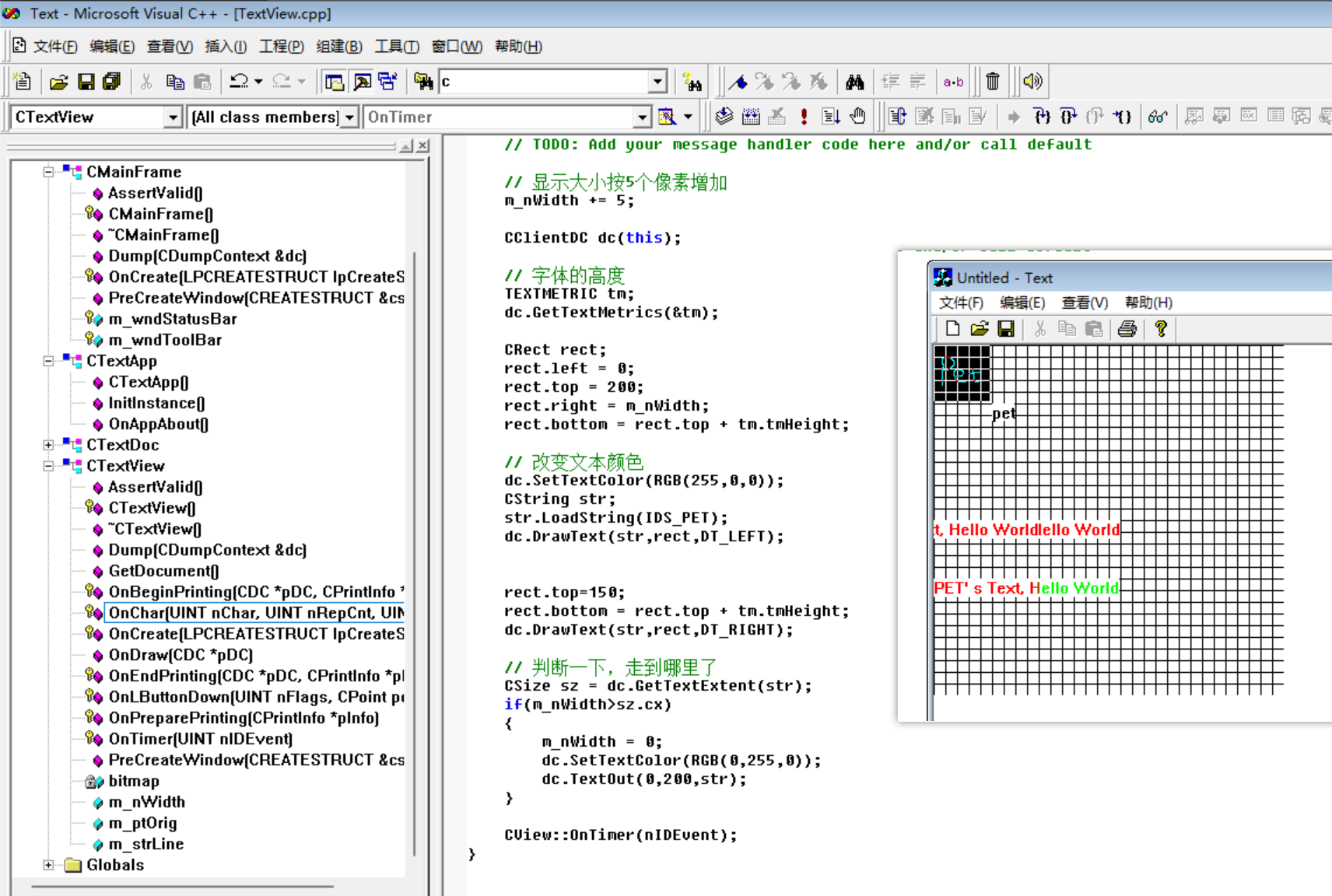Open the Undo history dropdown arrow
Screen dimensions: 1332x896
[x=258, y=82]
